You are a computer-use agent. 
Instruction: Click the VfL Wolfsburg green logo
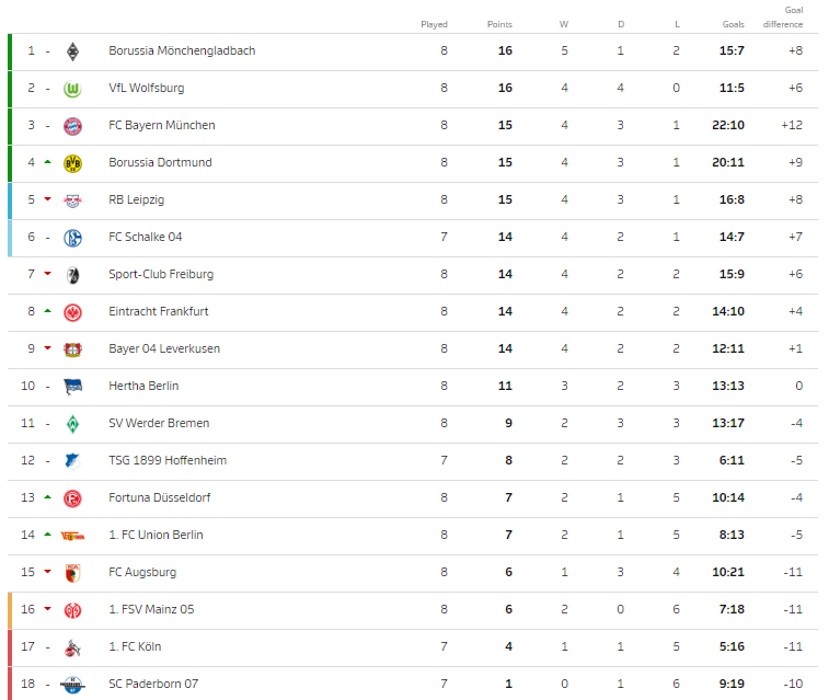[72, 89]
